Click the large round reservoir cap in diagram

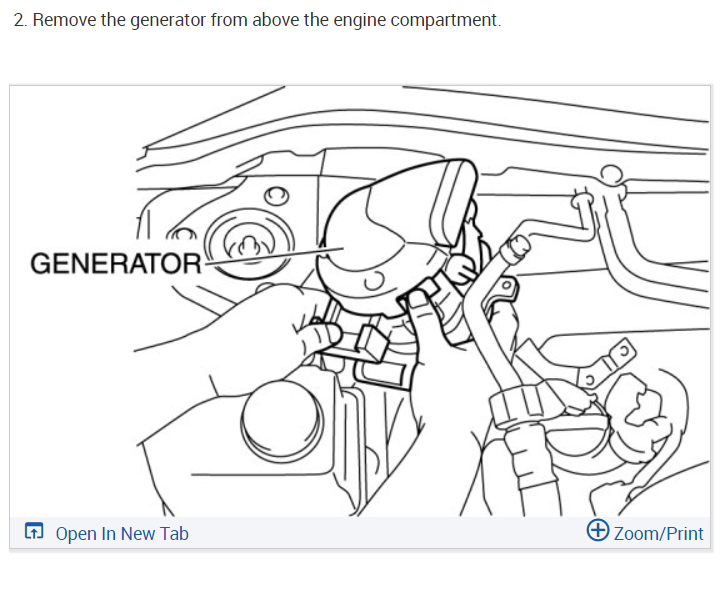click(x=282, y=420)
